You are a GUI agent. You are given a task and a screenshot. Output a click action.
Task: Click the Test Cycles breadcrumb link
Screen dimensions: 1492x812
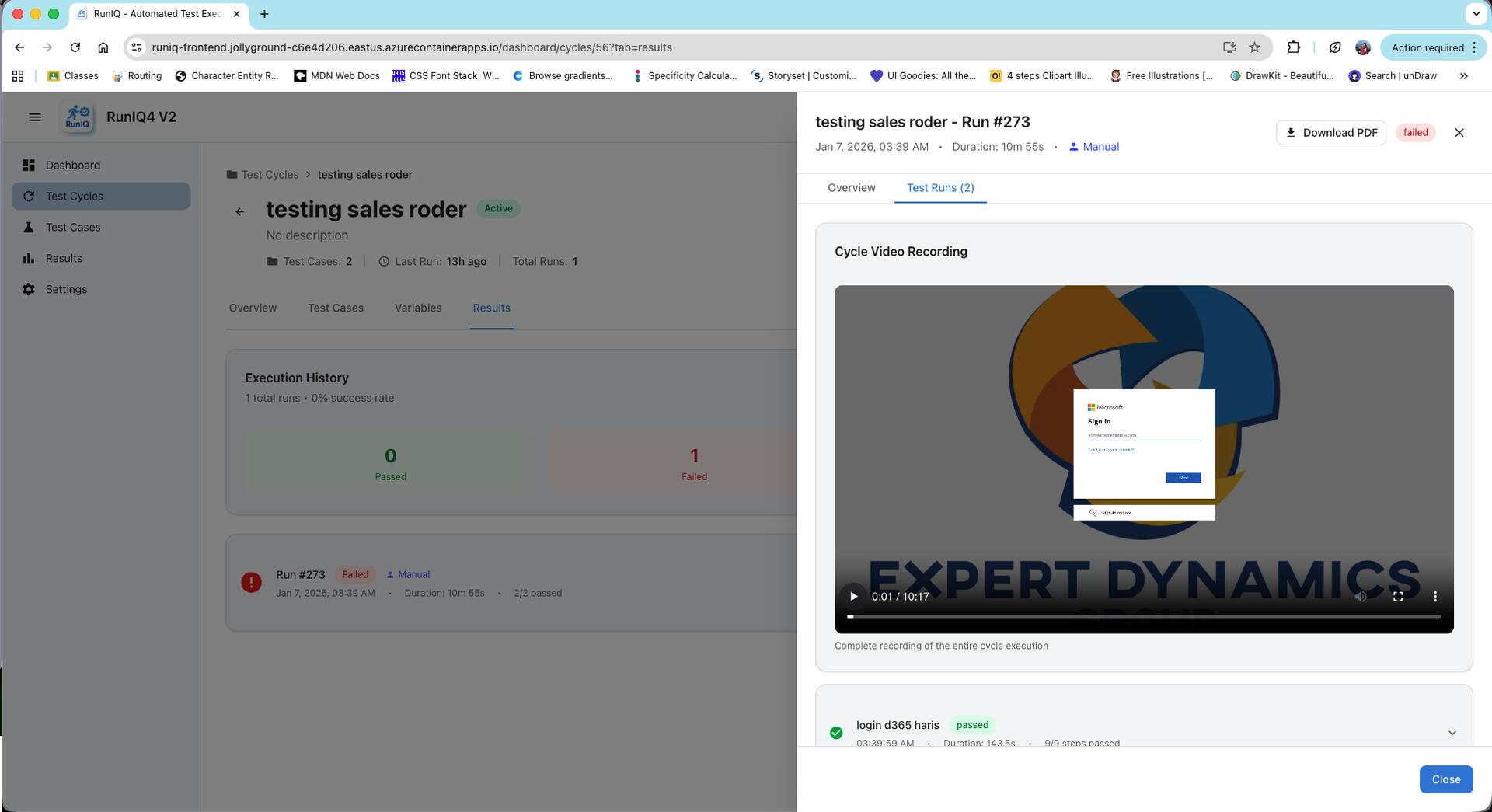[x=270, y=175]
